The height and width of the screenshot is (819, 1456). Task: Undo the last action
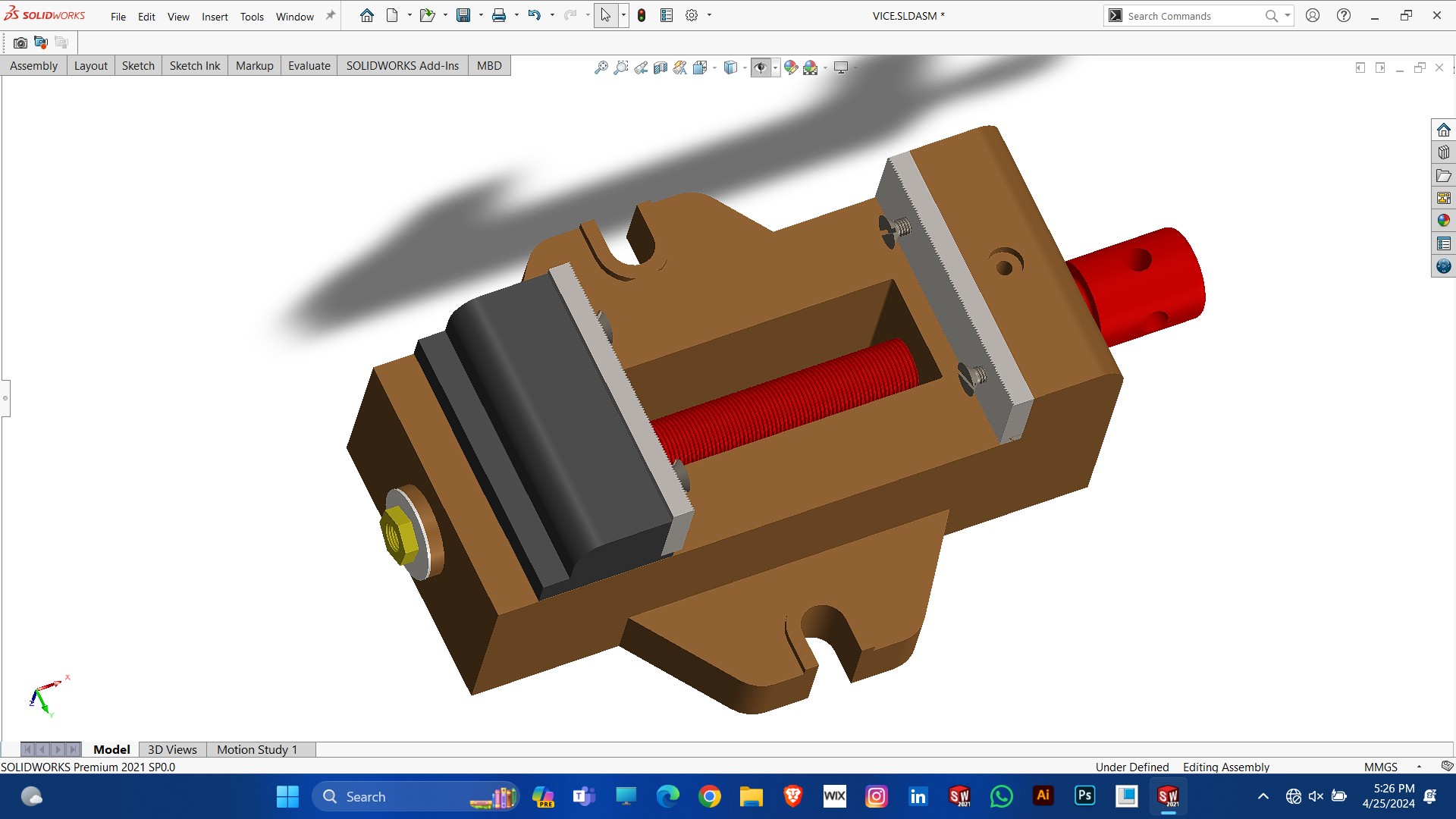[x=535, y=15]
